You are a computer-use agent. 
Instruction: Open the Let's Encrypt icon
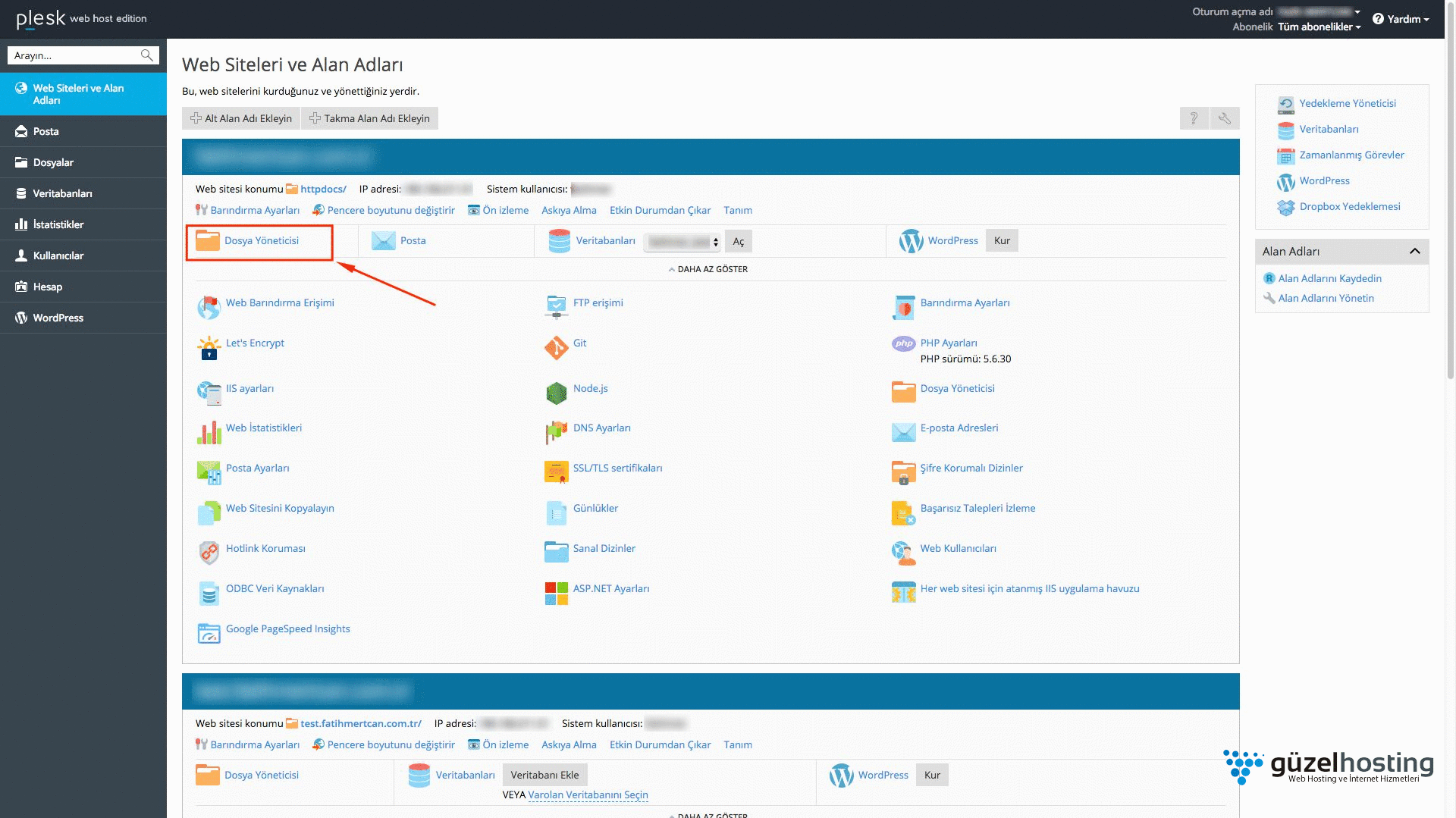[209, 348]
